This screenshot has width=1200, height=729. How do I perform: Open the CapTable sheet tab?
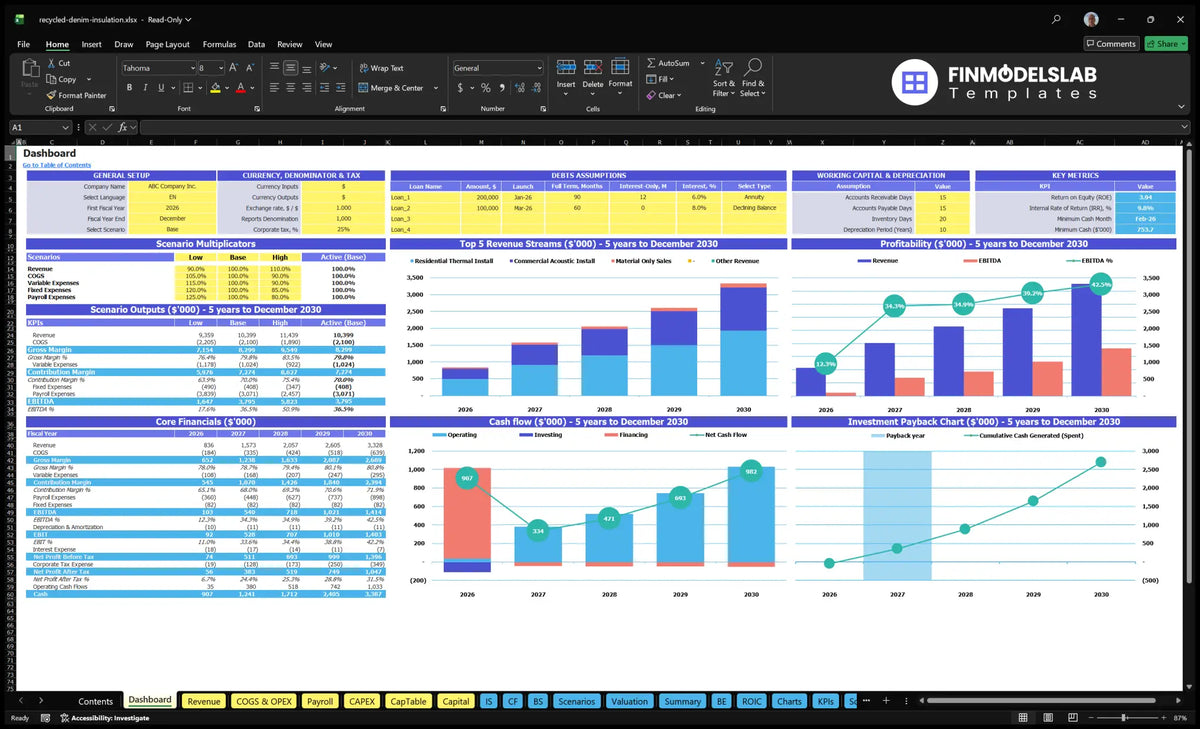408,701
